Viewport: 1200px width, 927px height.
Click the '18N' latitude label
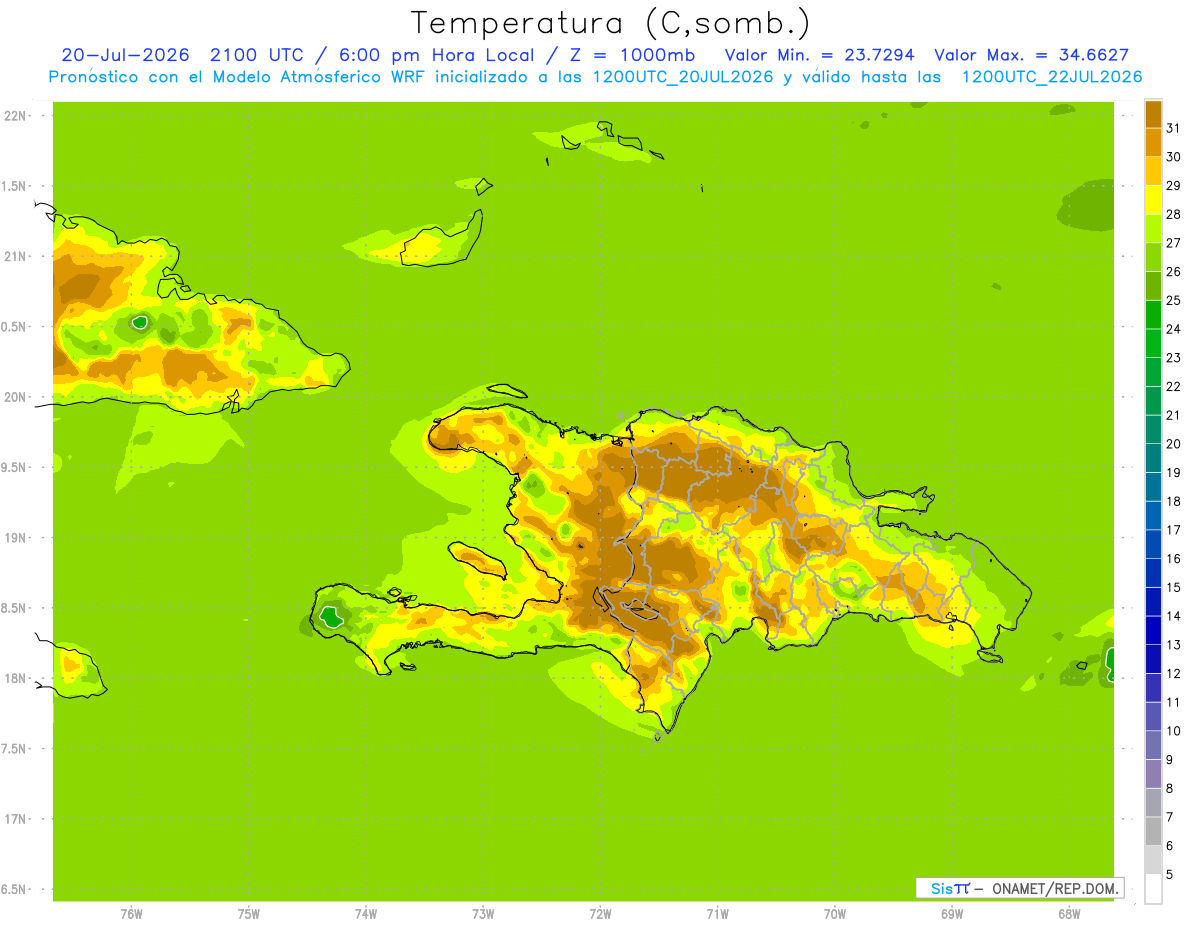click(15, 678)
